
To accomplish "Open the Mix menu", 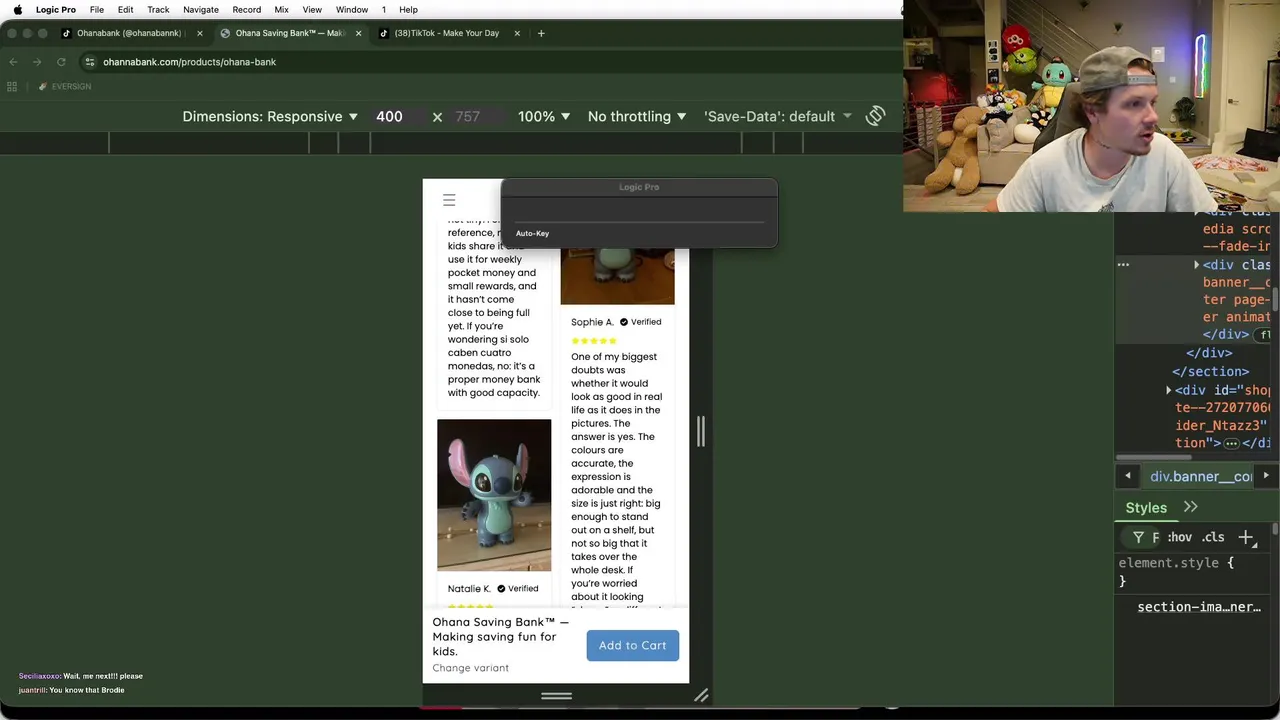I will [x=281, y=10].
